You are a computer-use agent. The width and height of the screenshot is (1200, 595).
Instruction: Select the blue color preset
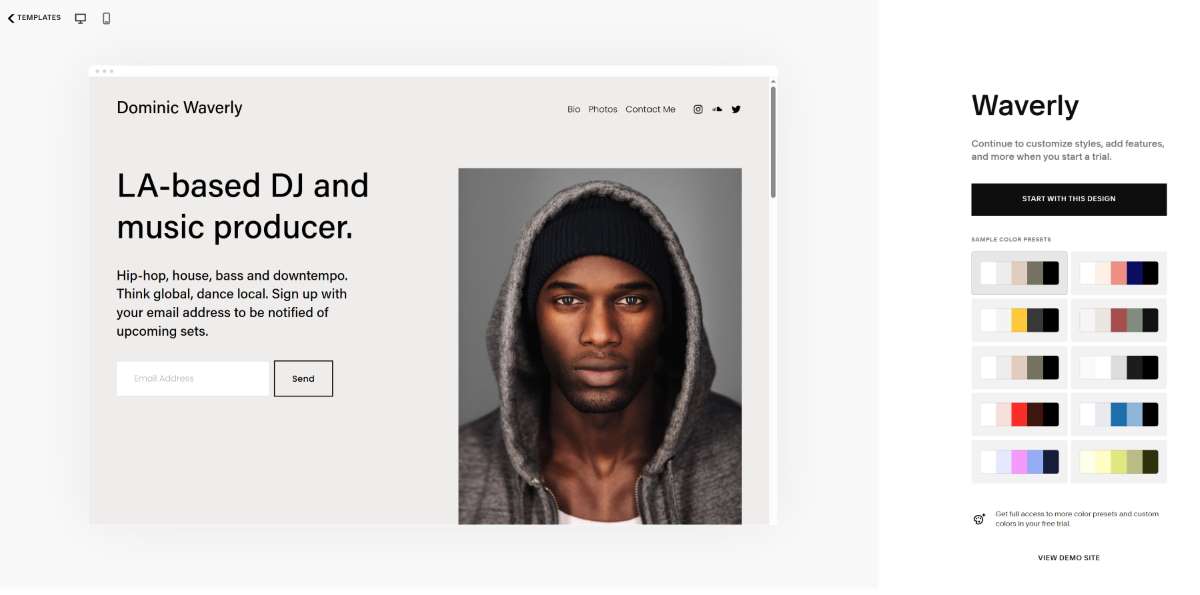click(1118, 414)
